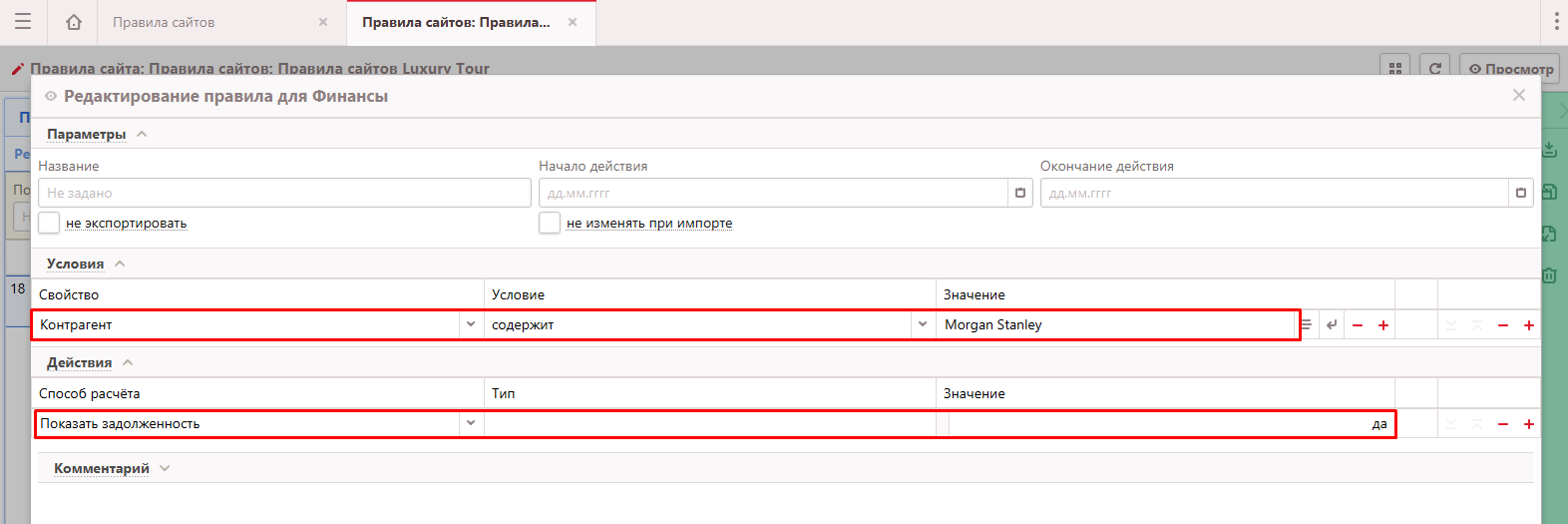Screen dimensions: 1568x524
Task: Open the list icon next to Morgan Stanley
Action: point(1307,325)
